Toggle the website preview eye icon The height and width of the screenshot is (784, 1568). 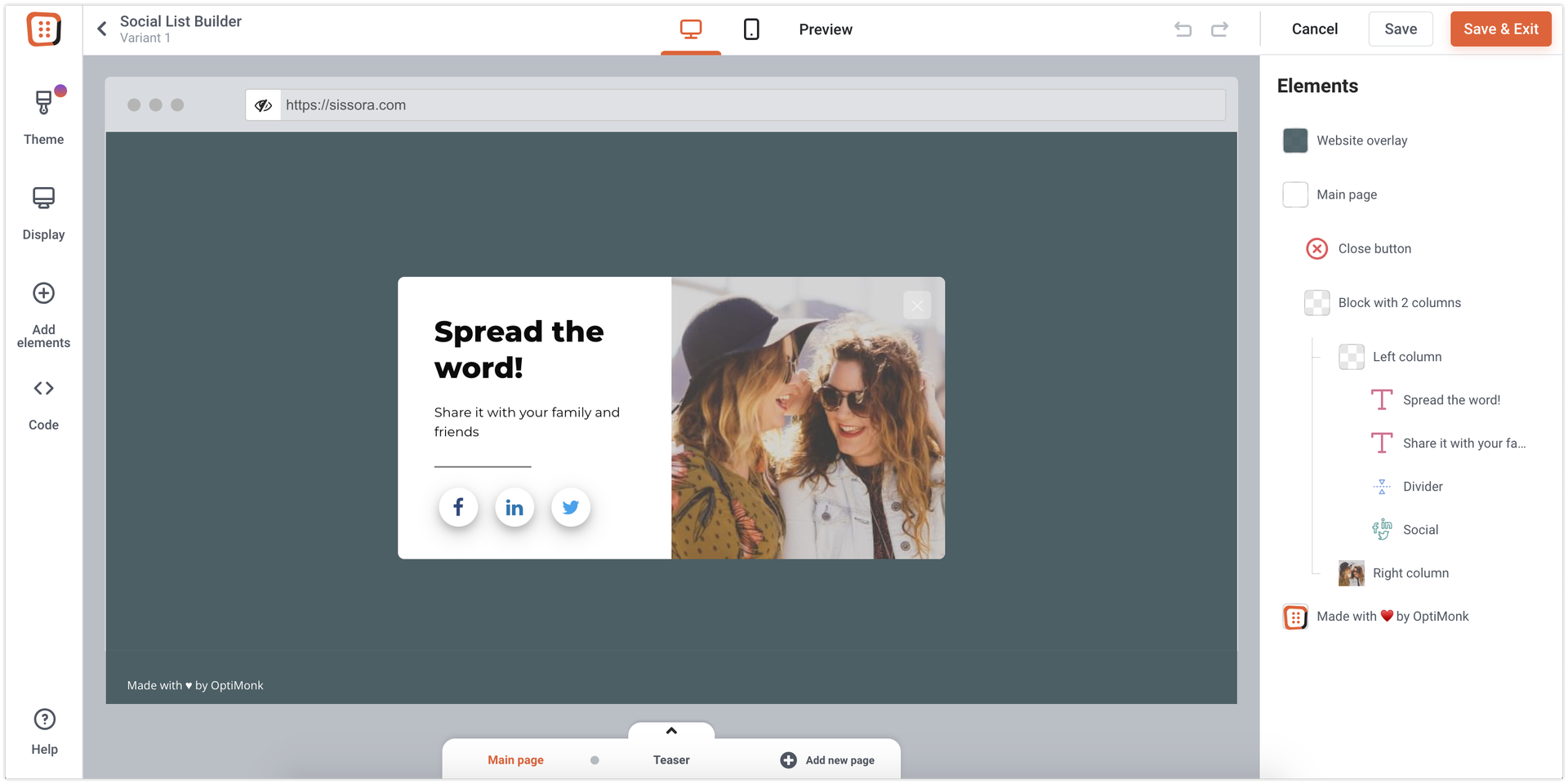point(263,105)
